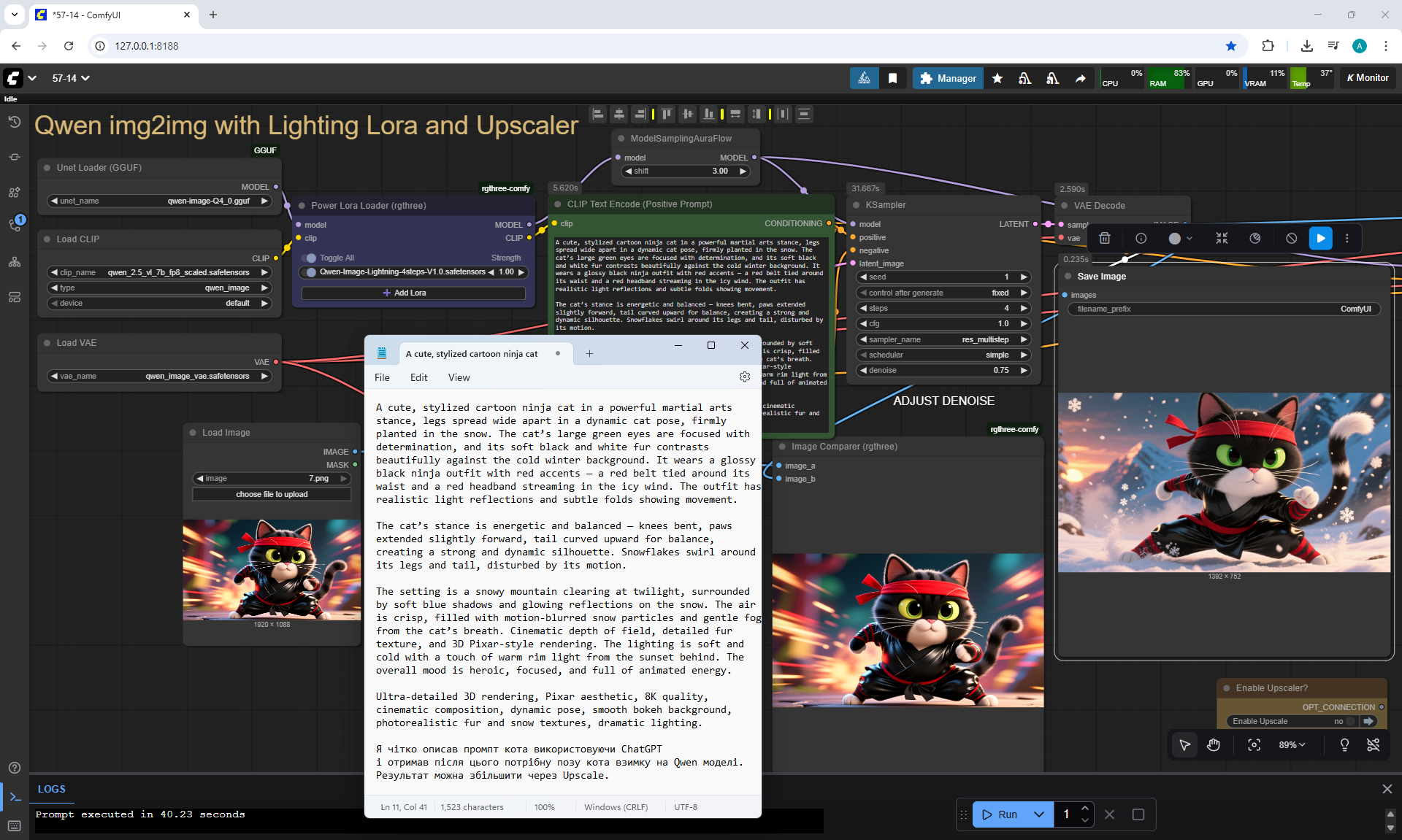This screenshot has height=840, width=1402.
Task: Click the node info icon
Action: click(x=1141, y=239)
